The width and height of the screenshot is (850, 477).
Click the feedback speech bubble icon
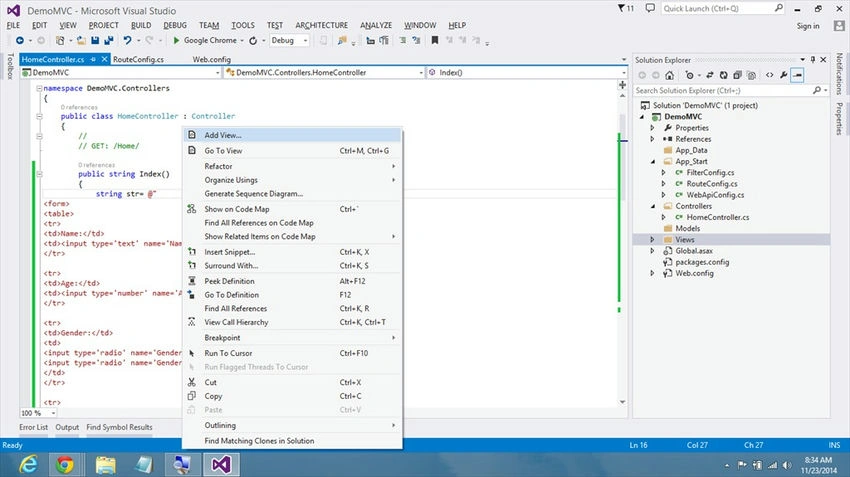[x=650, y=8]
